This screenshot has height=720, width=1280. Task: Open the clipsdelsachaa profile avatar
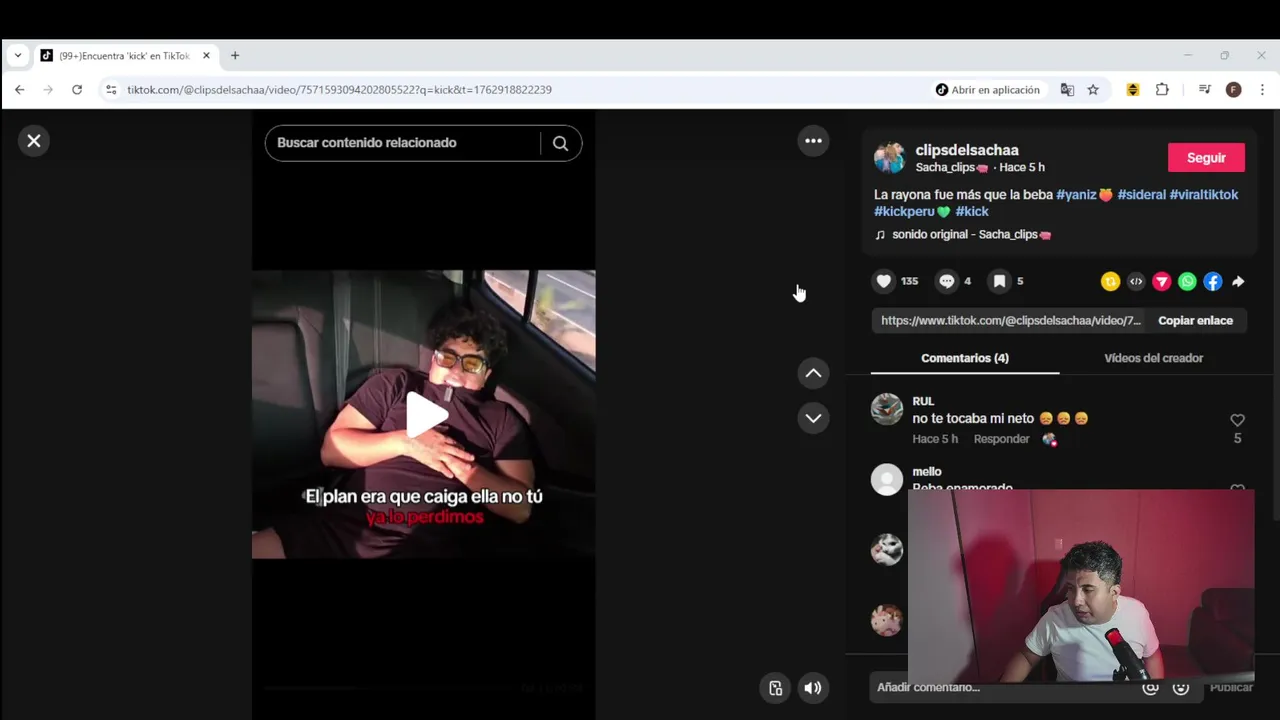click(x=889, y=158)
